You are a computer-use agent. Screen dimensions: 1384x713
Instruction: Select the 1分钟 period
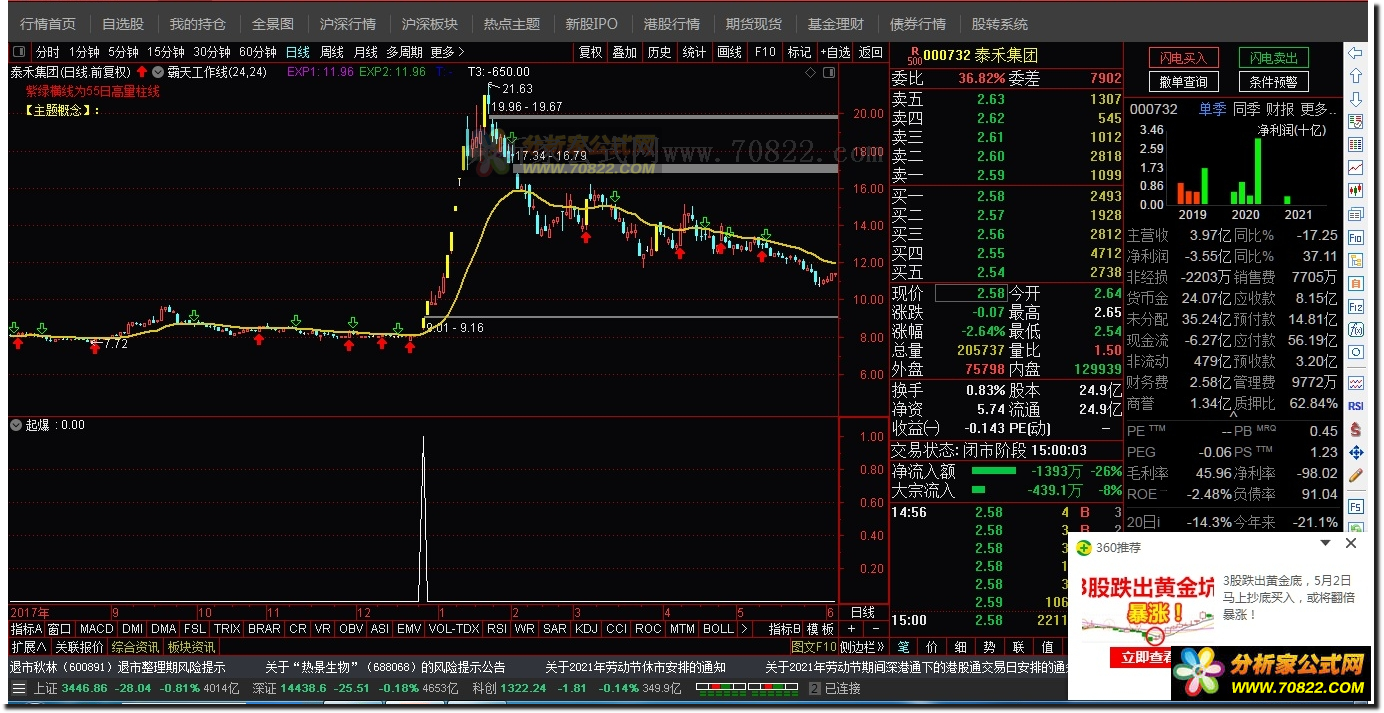point(84,52)
